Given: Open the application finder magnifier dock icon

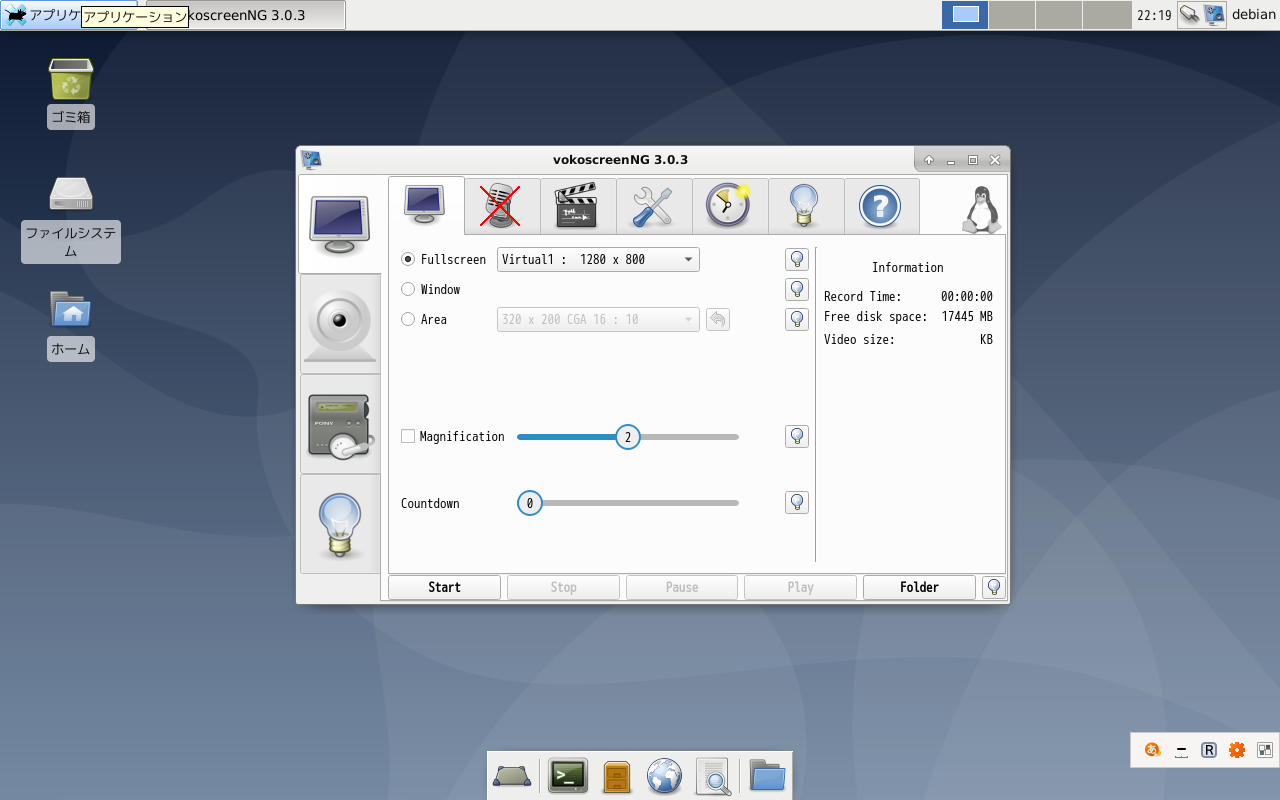Looking at the screenshot, I should [714, 776].
